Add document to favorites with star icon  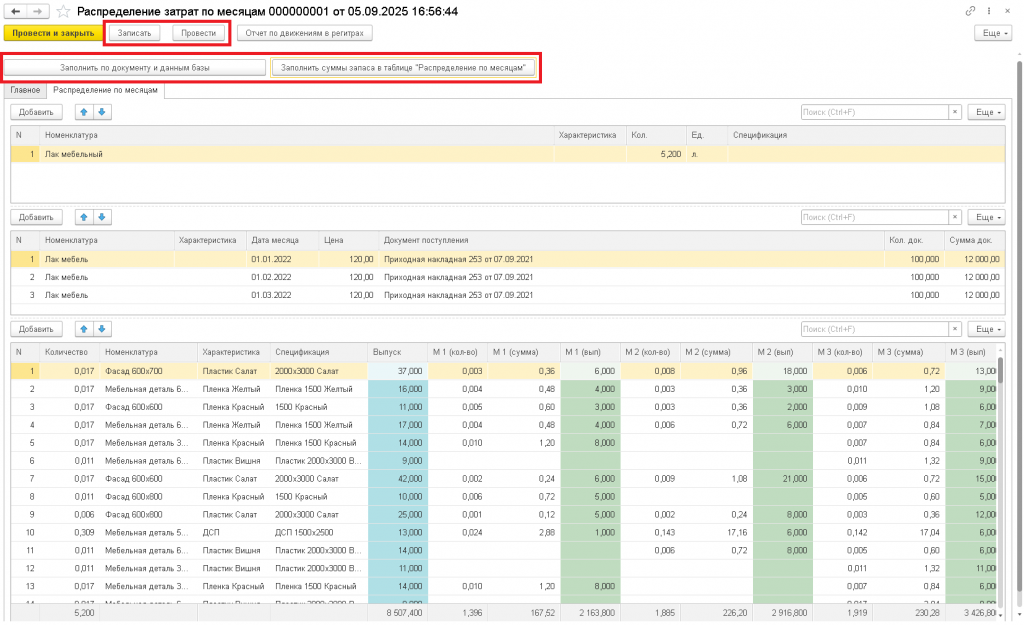click(63, 11)
